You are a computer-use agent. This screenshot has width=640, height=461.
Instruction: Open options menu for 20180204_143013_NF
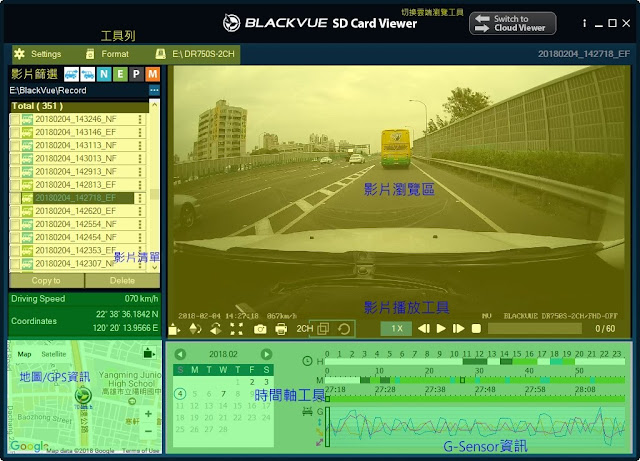(x=140, y=158)
